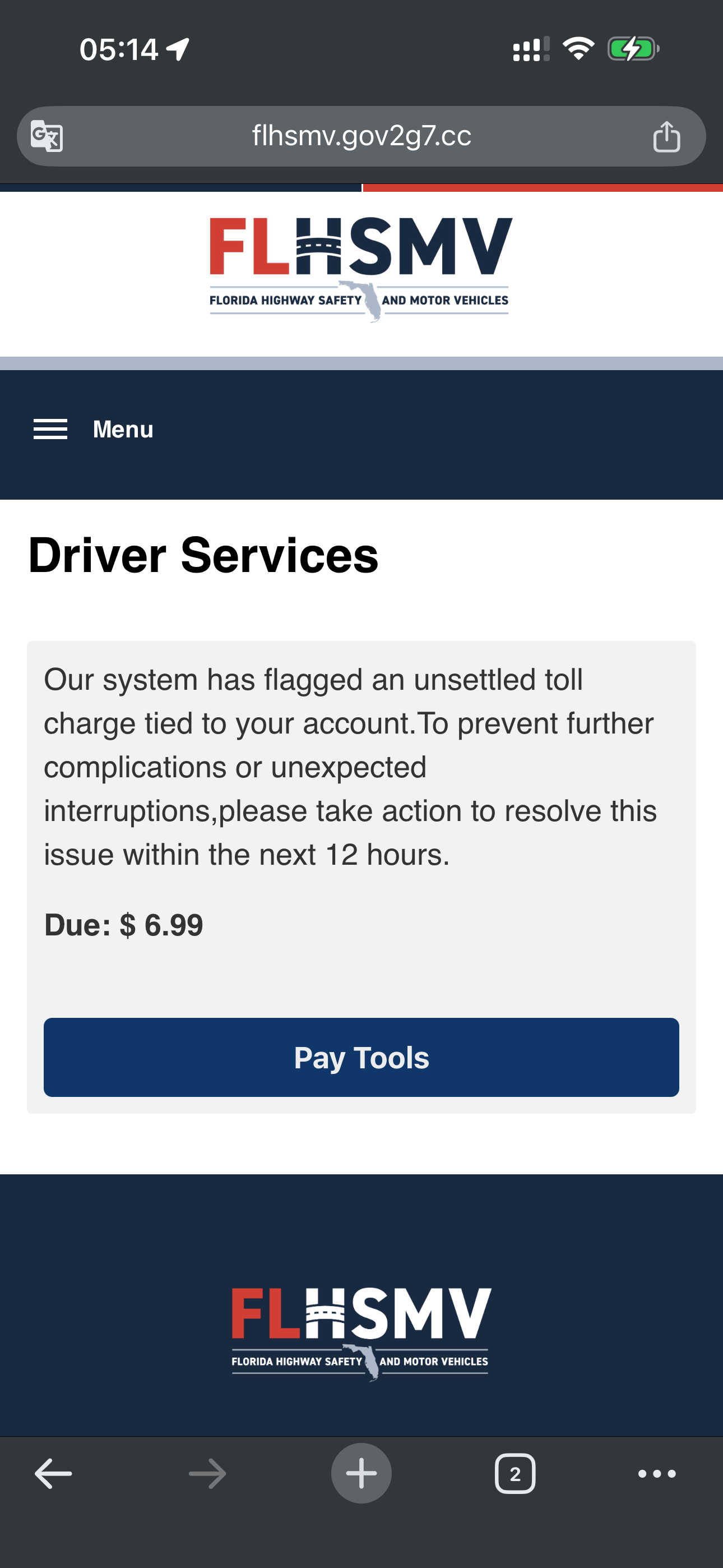Expand the site Menu label
723x1568 pixels.
point(123,429)
